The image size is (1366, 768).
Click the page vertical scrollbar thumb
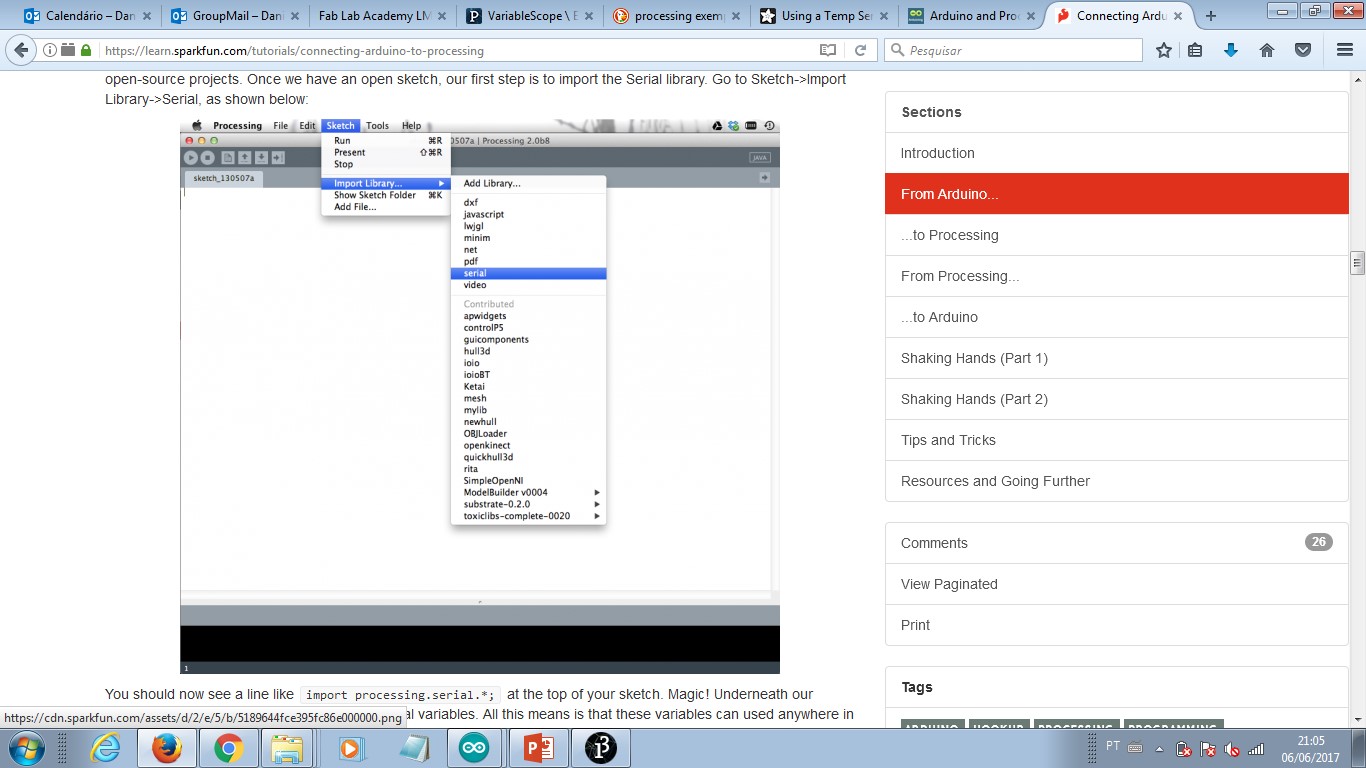(1357, 263)
